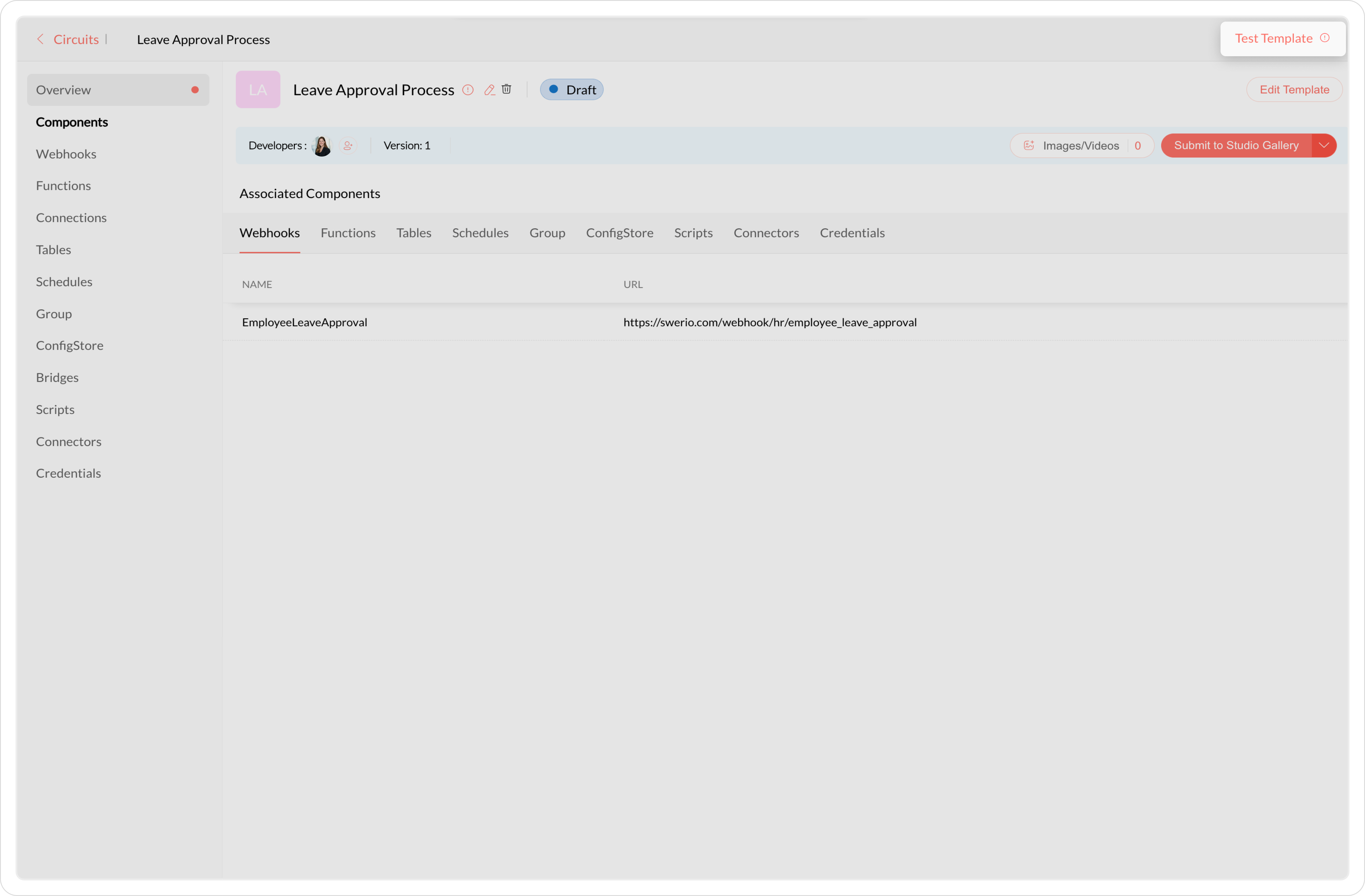This screenshot has height=896, width=1365.
Task: Switch to the ConfigStore tab
Action: point(620,233)
